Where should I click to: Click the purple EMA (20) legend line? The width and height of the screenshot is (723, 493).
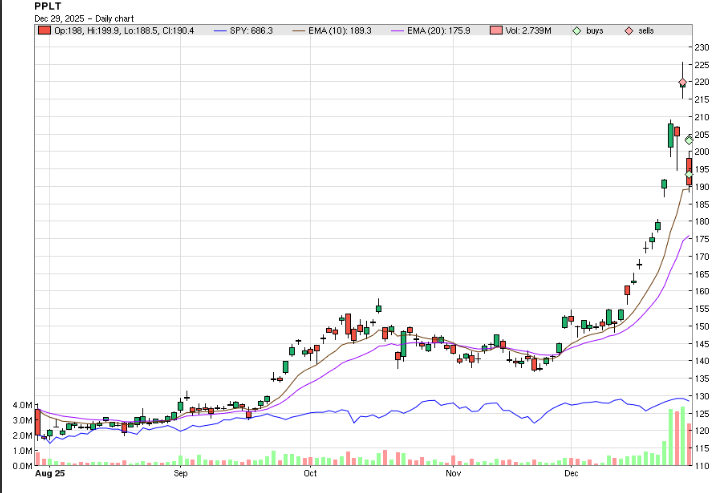click(x=397, y=31)
